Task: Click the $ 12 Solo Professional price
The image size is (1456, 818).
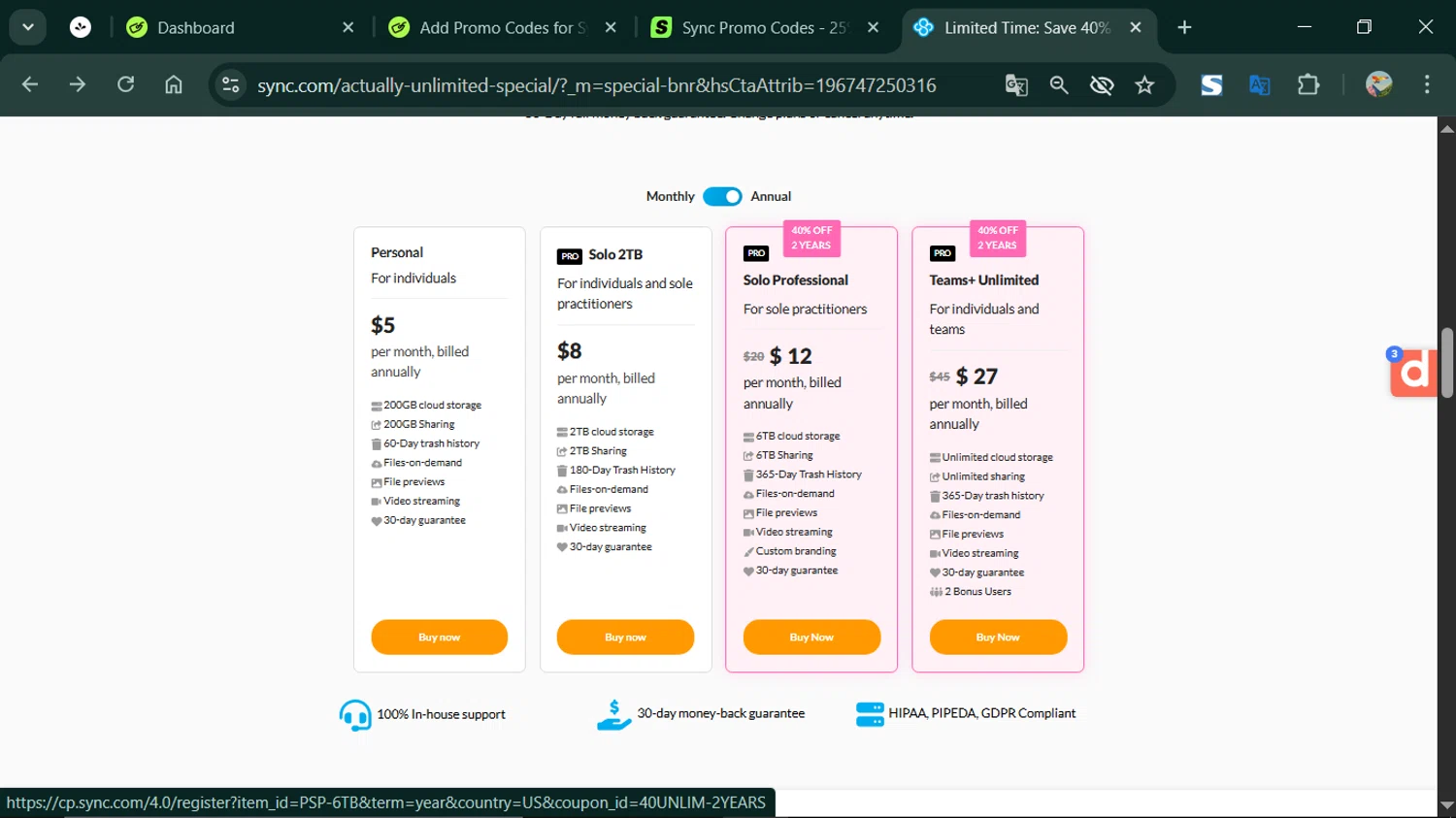Action: pos(791,356)
